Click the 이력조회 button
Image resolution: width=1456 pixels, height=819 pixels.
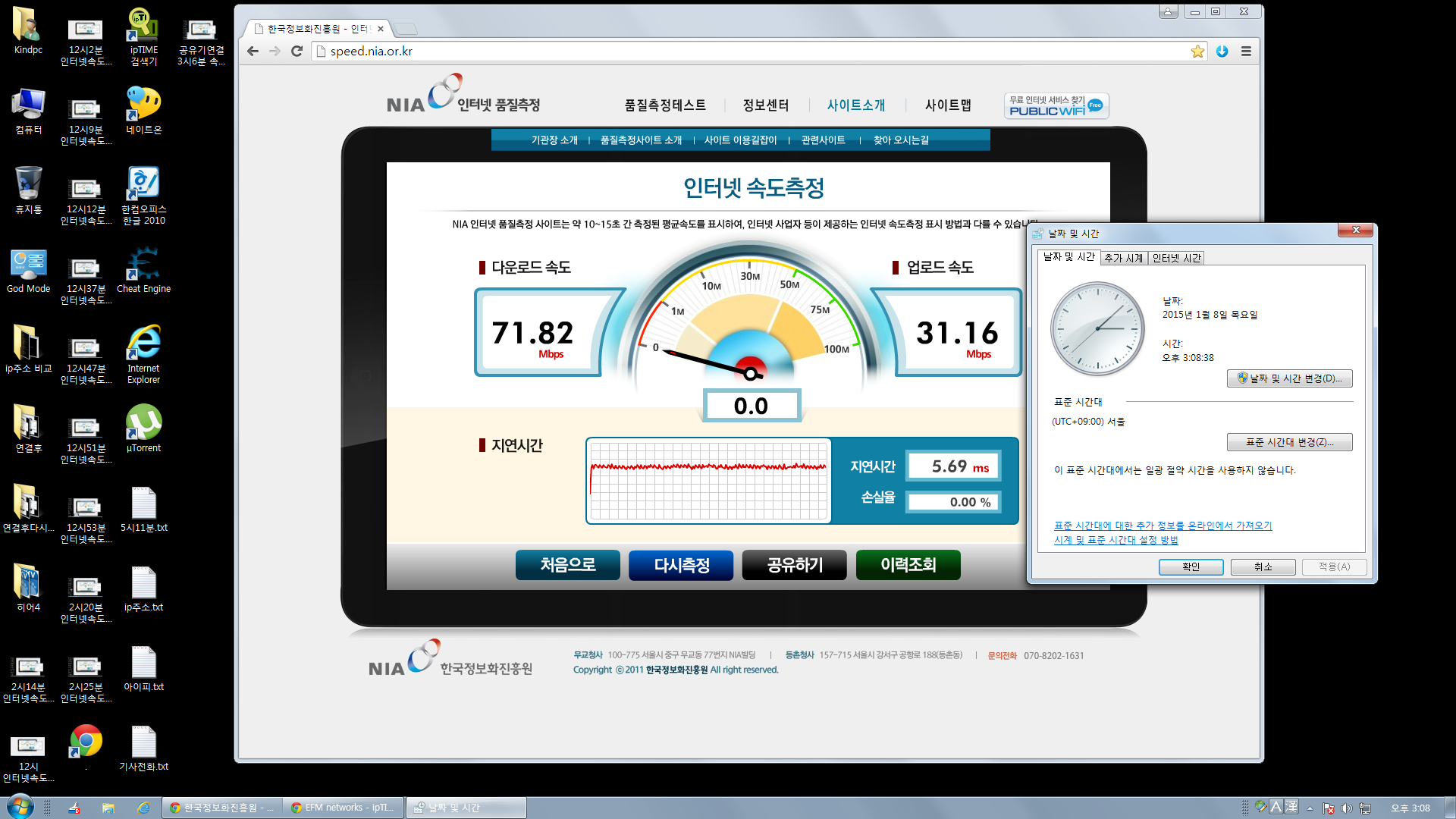click(908, 565)
